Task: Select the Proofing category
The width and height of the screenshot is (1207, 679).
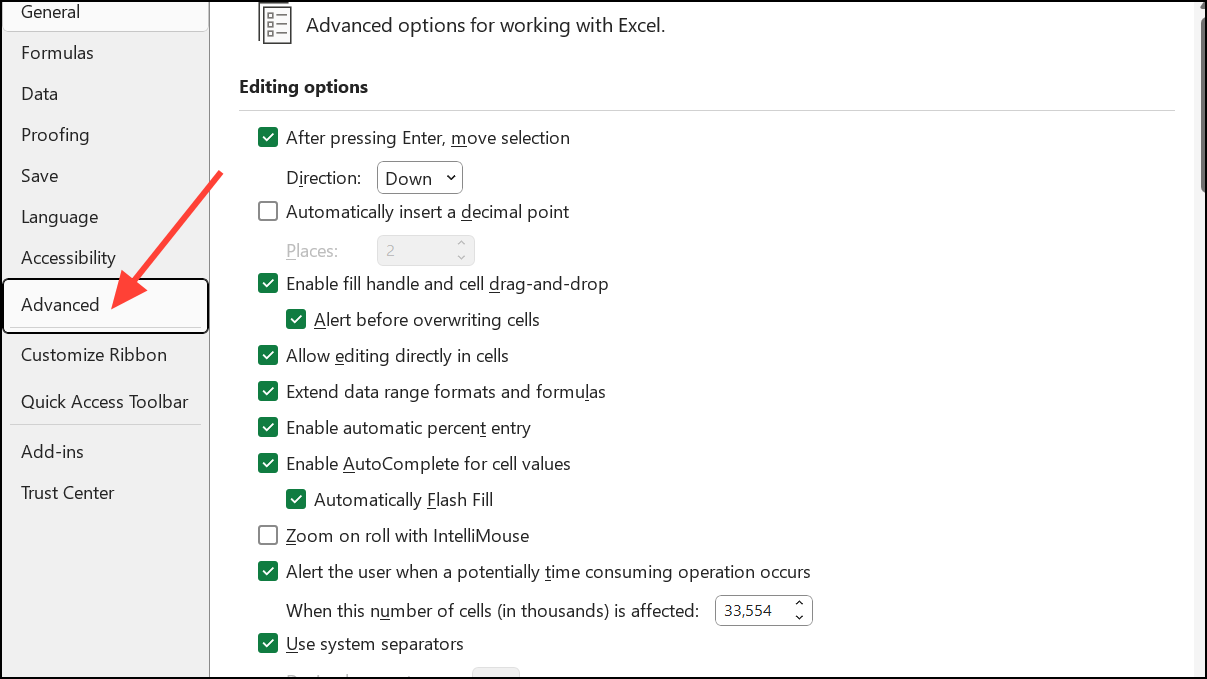Action: click(54, 134)
